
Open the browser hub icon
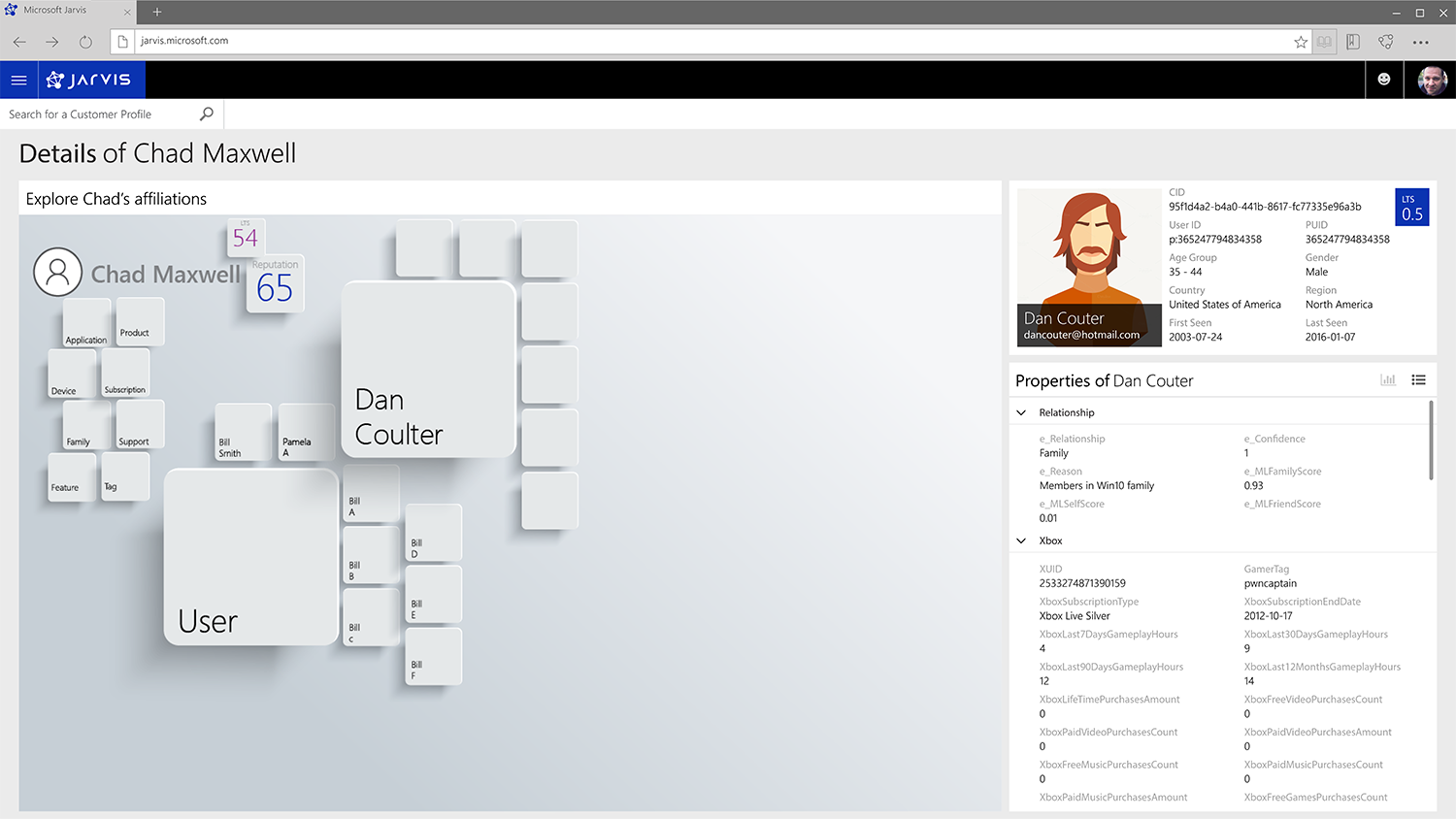pyautogui.click(x=1353, y=42)
